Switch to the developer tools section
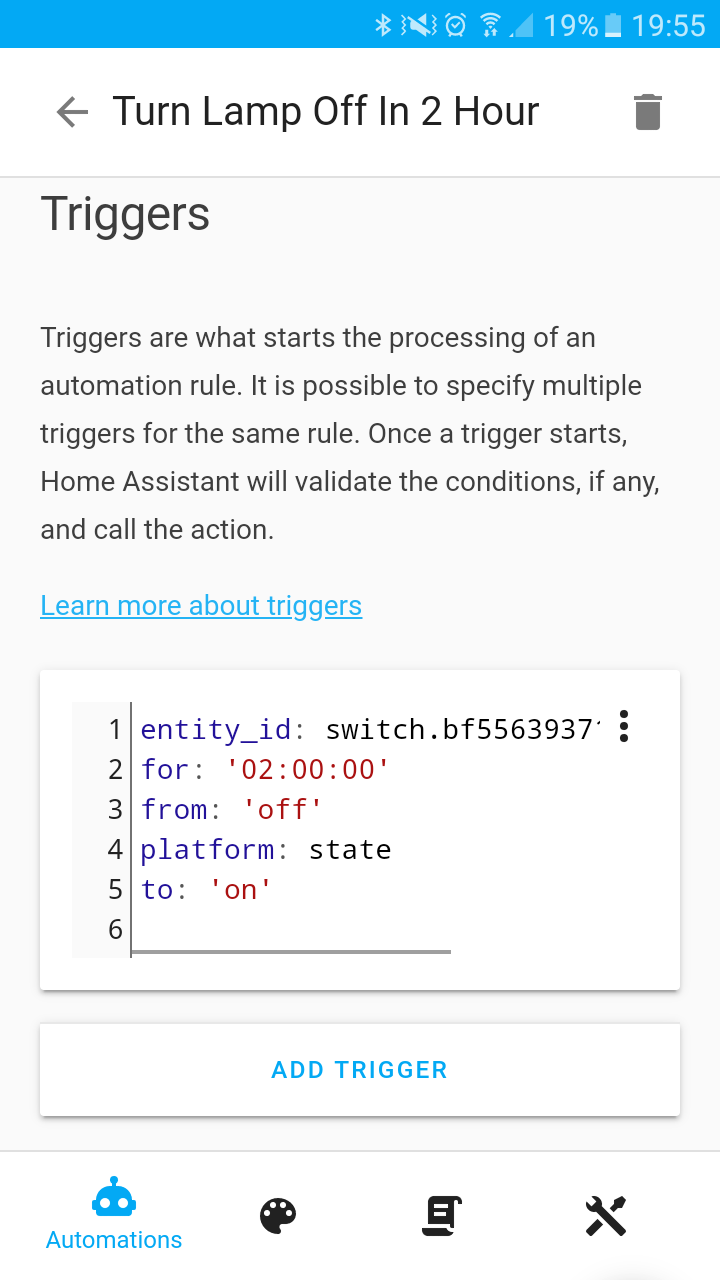 click(606, 1215)
